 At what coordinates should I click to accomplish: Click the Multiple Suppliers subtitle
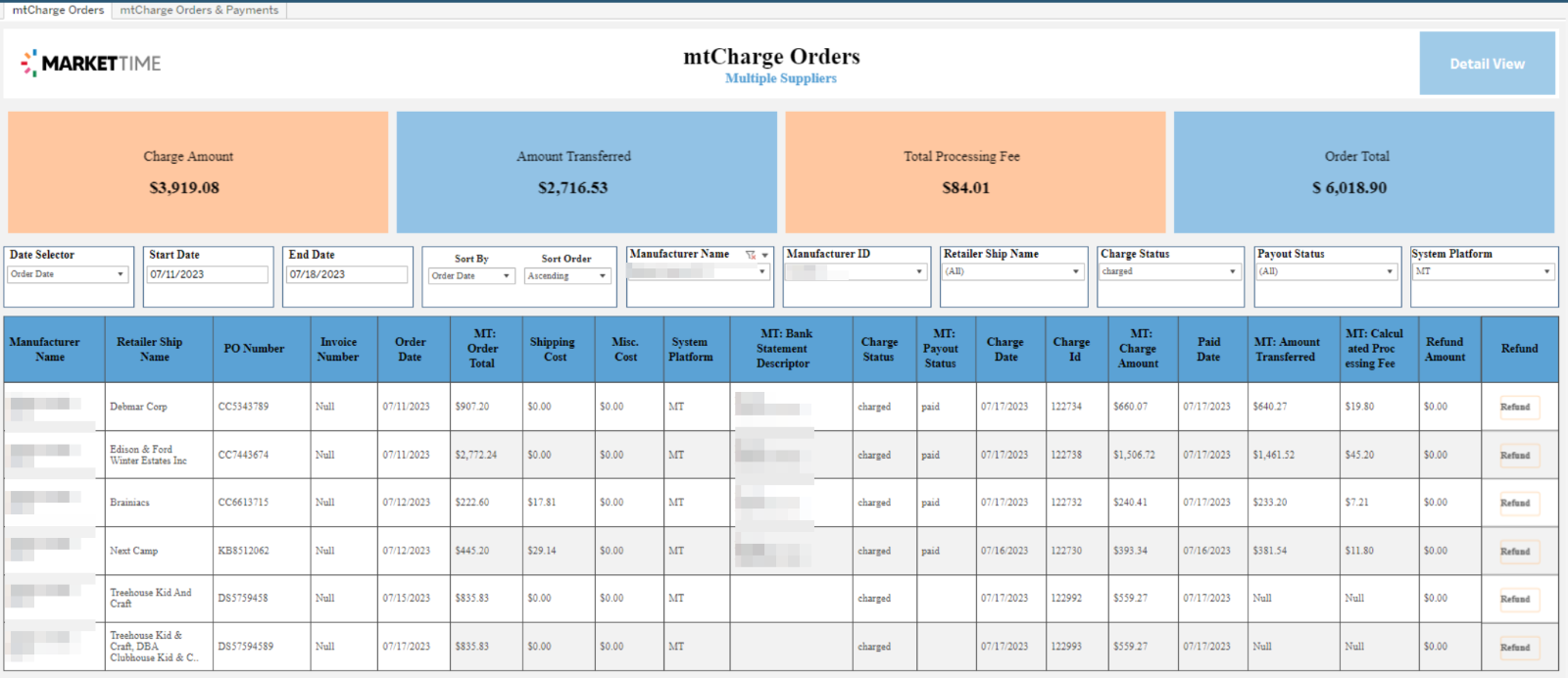pos(781,78)
